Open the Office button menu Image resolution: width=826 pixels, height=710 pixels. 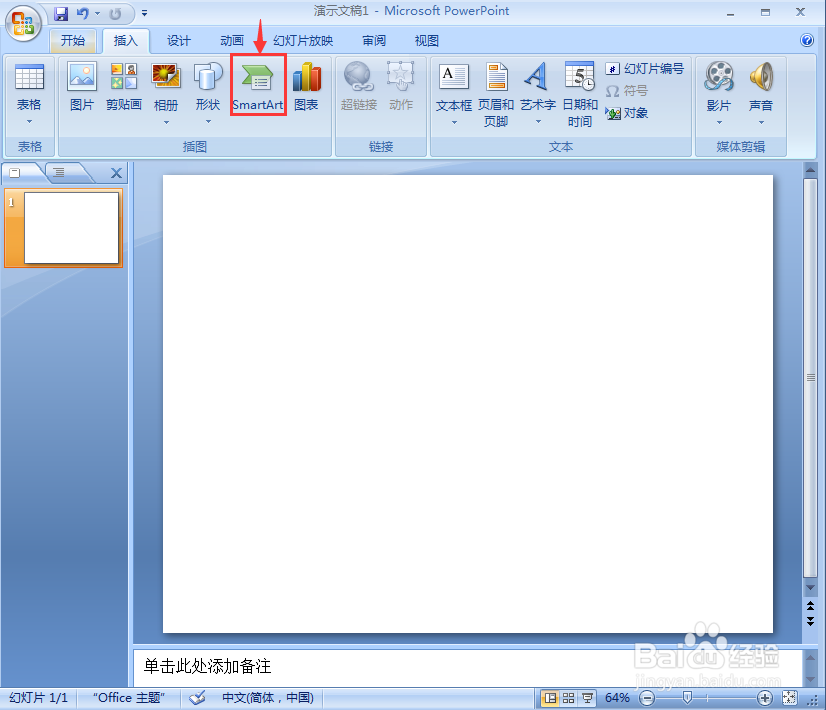pos(23,23)
